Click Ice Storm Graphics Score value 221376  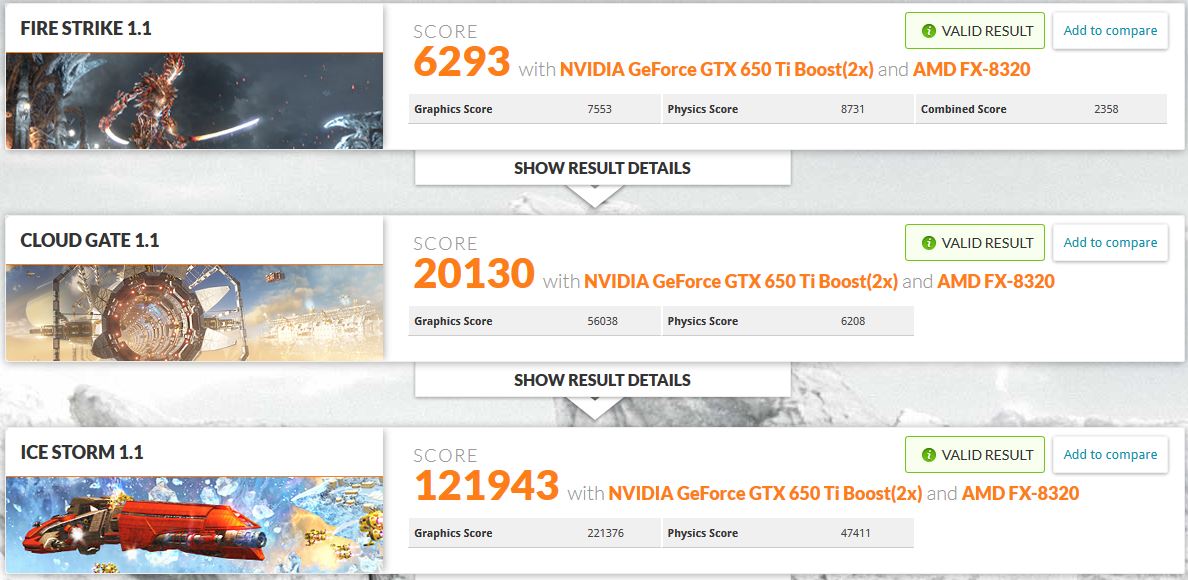[x=605, y=533]
